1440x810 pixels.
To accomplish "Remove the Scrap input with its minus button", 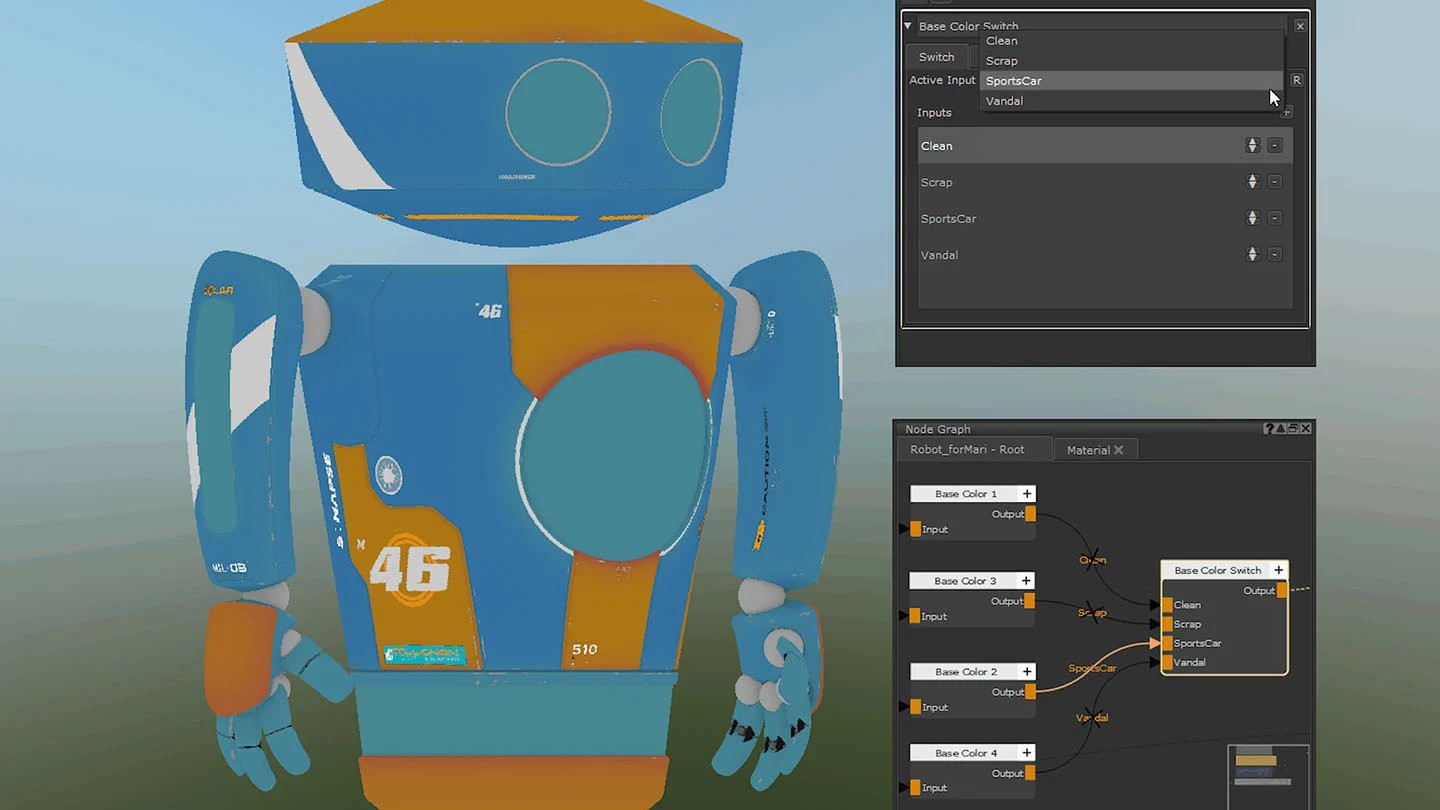I will click(1275, 182).
